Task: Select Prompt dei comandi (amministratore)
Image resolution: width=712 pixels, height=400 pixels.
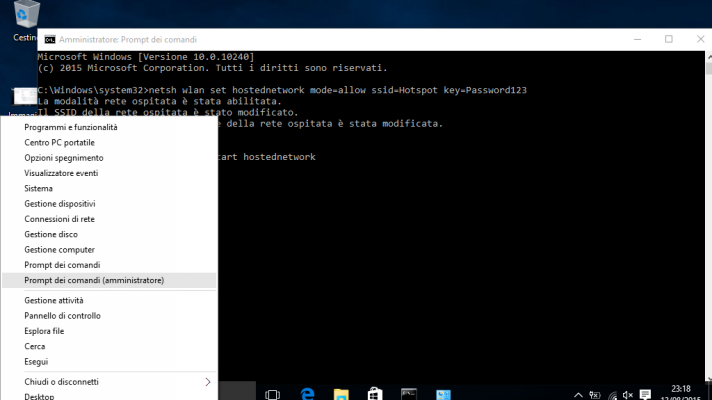Action: (109, 281)
